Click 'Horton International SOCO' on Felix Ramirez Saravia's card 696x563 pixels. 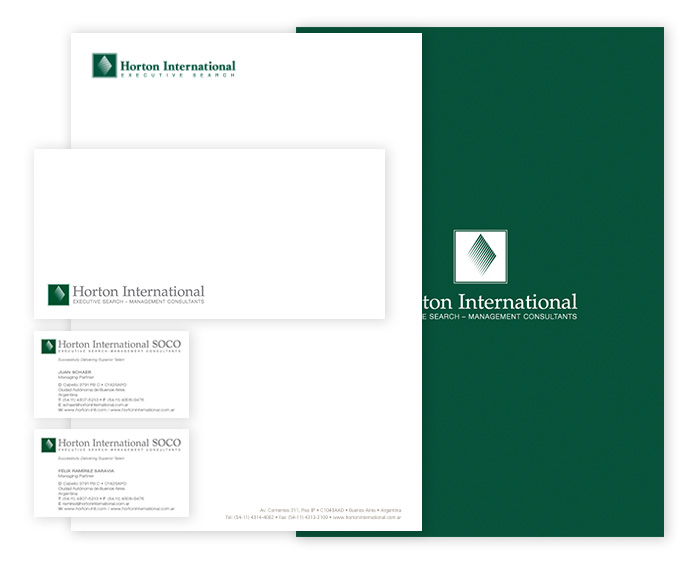click(x=119, y=443)
